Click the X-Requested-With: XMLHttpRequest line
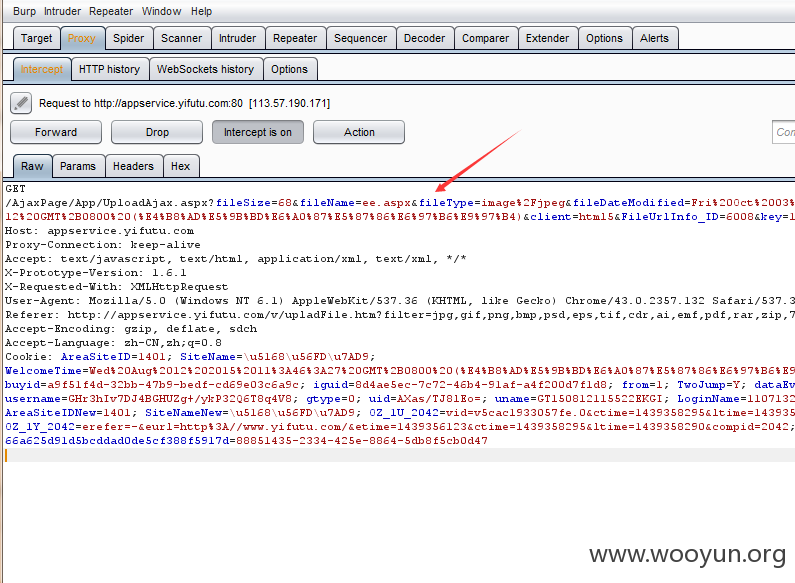The height and width of the screenshot is (583, 795). click(117, 287)
